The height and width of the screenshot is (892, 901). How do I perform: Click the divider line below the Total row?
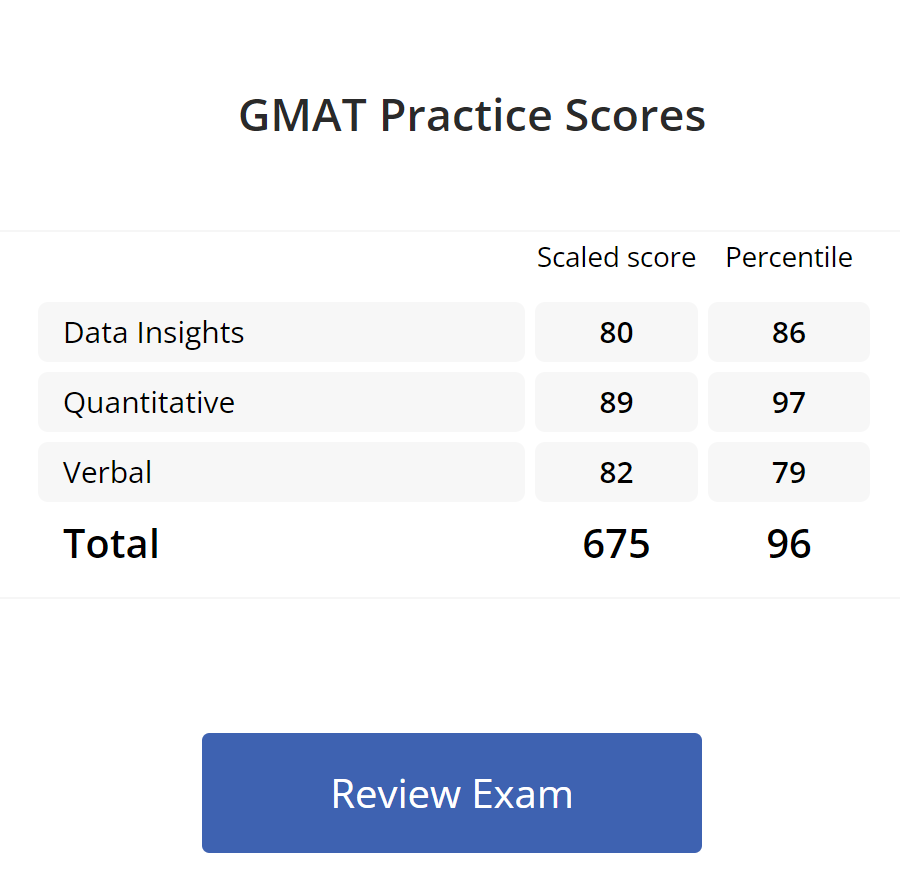click(x=450, y=598)
